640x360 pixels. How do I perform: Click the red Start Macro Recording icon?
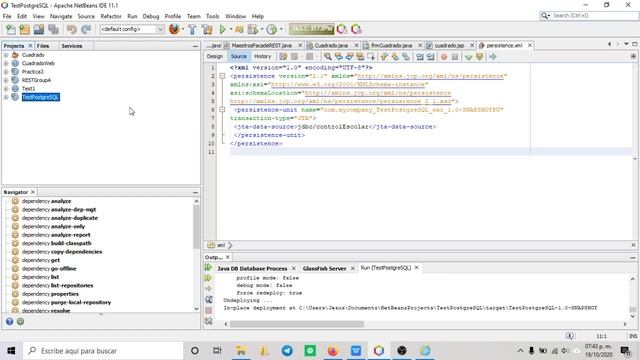(444, 57)
